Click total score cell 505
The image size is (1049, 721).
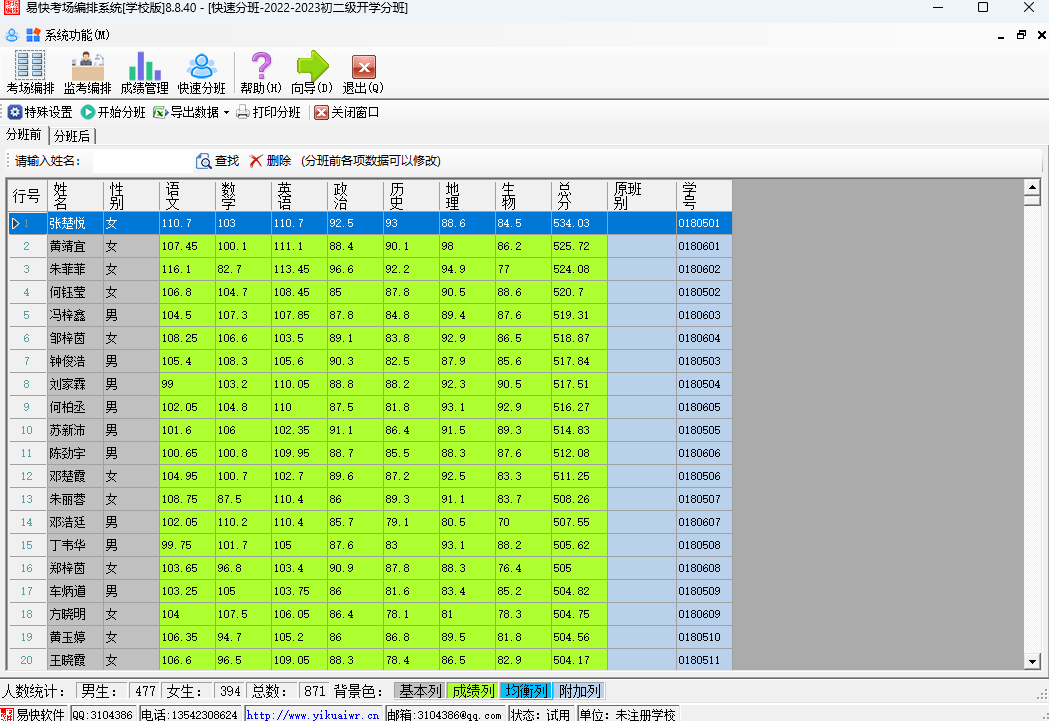[x=579, y=569]
